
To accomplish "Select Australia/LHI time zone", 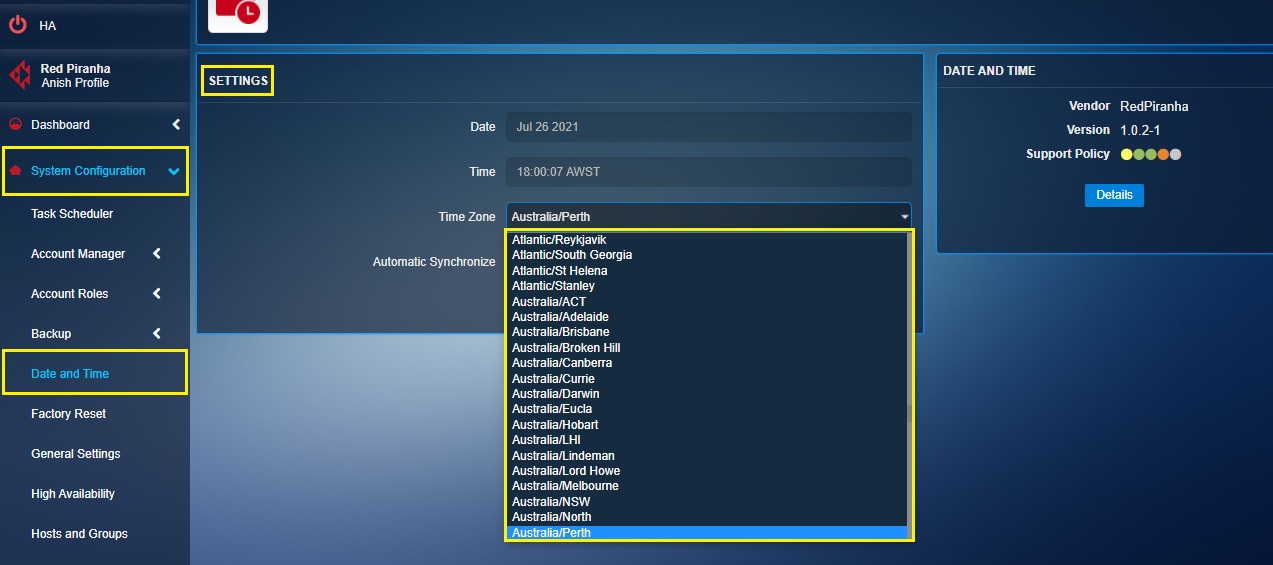I will pos(706,440).
